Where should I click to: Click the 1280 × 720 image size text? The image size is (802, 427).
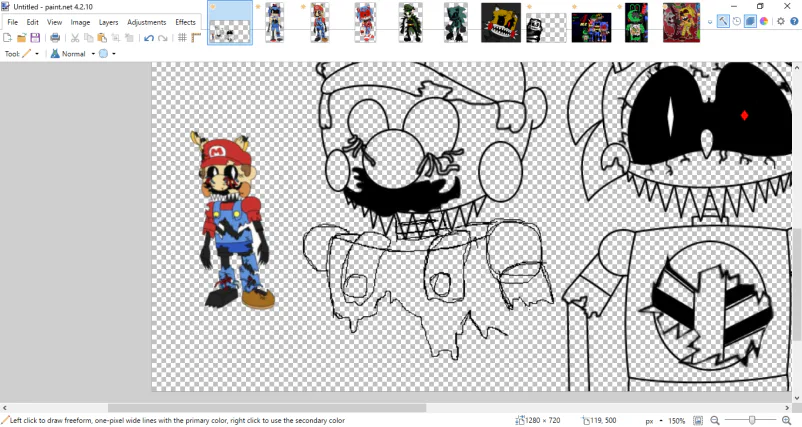click(544, 421)
